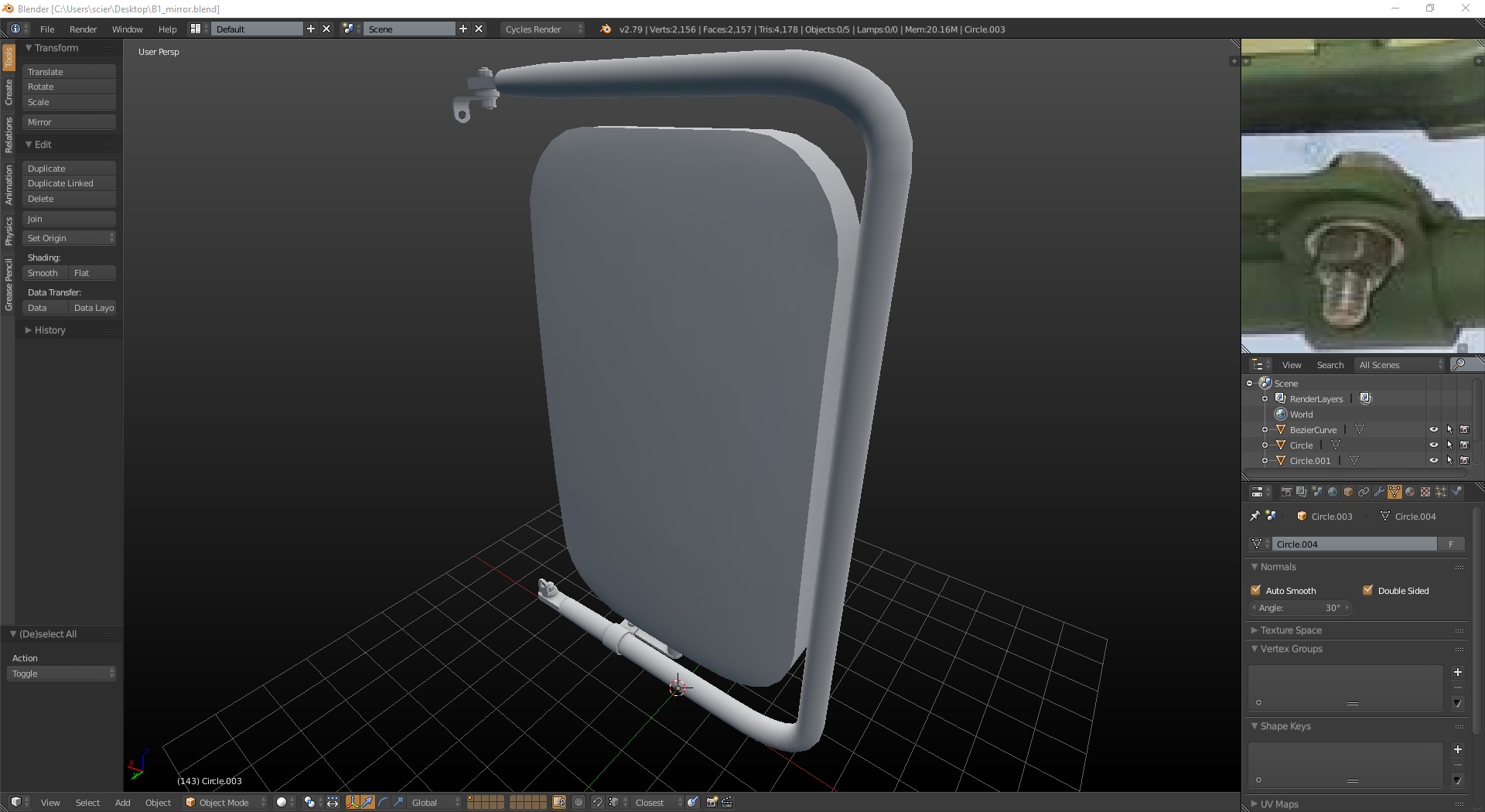This screenshot has height=812, width=1485.
Task: Click the Join button
Action: pos(69,219)
